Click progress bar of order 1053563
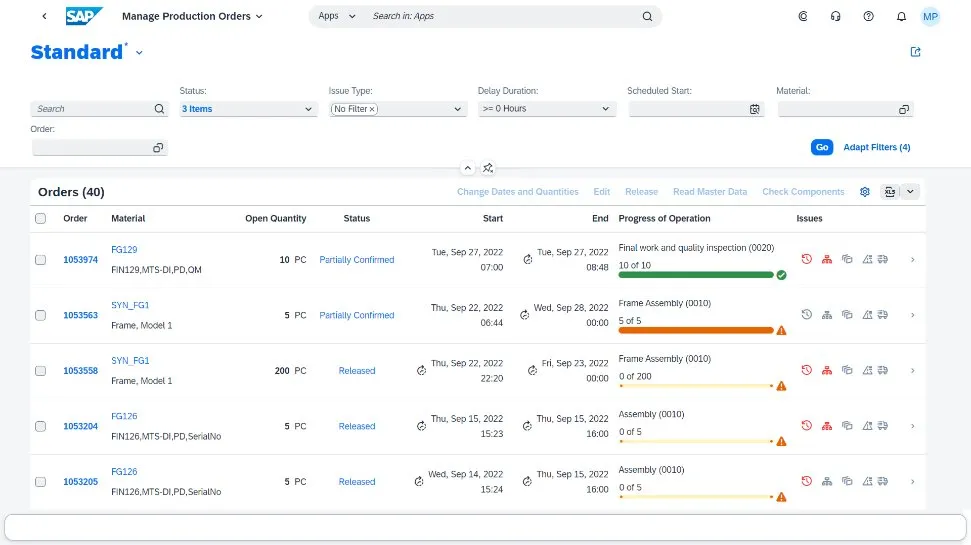This screenshot has width=971, height=545. [x=696, y=330]
